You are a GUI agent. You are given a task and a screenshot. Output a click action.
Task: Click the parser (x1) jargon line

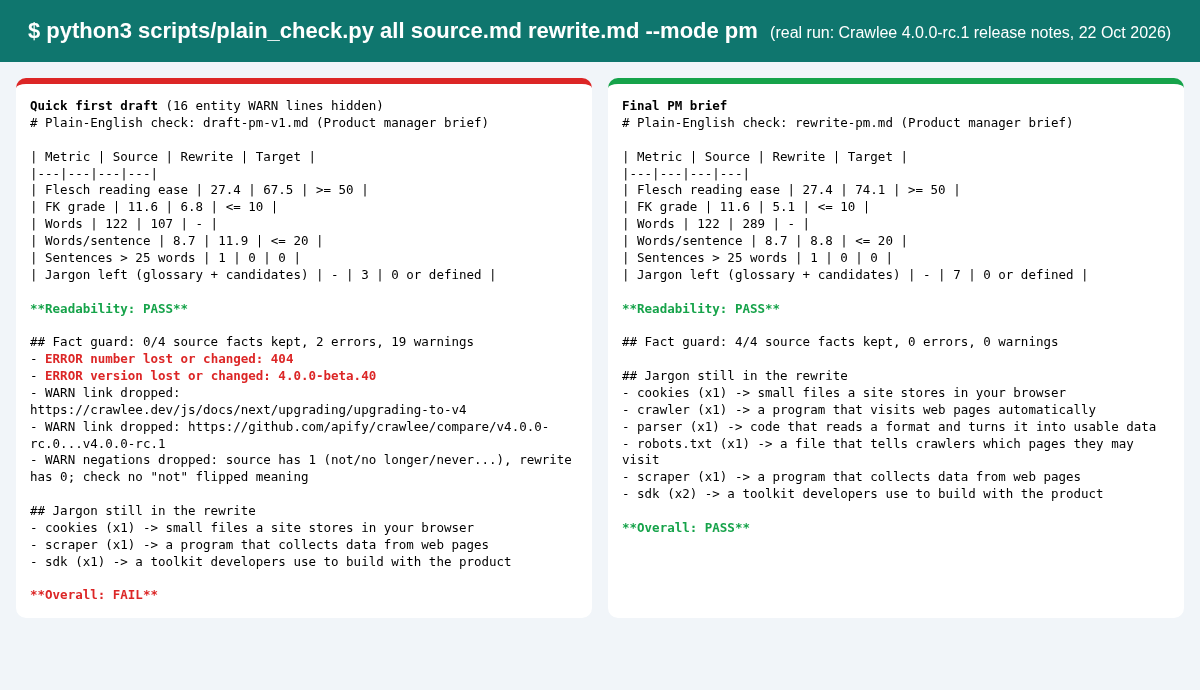coord(889,427)
